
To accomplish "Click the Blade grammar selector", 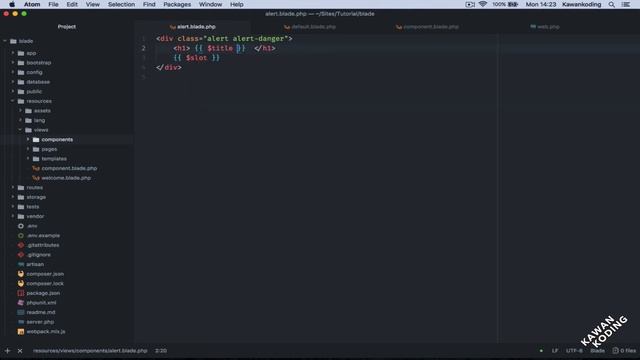I will coord(597,351).
